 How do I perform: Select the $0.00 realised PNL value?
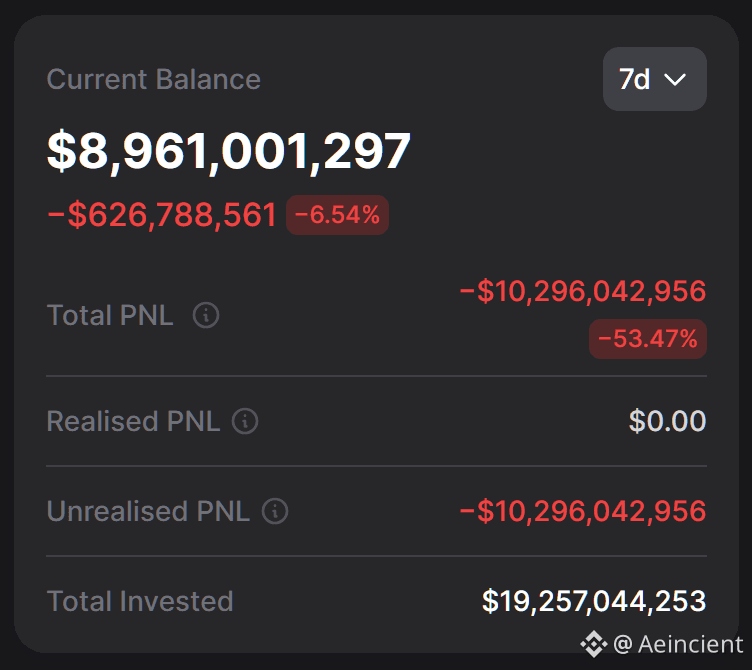[x=668, y=421]
